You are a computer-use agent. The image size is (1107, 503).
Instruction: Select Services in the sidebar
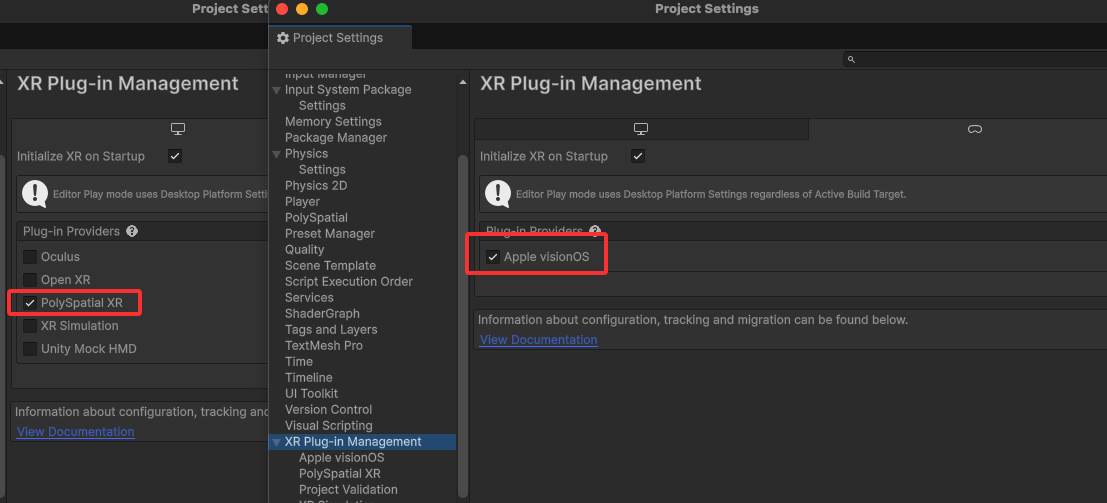[x=309, y=297]
